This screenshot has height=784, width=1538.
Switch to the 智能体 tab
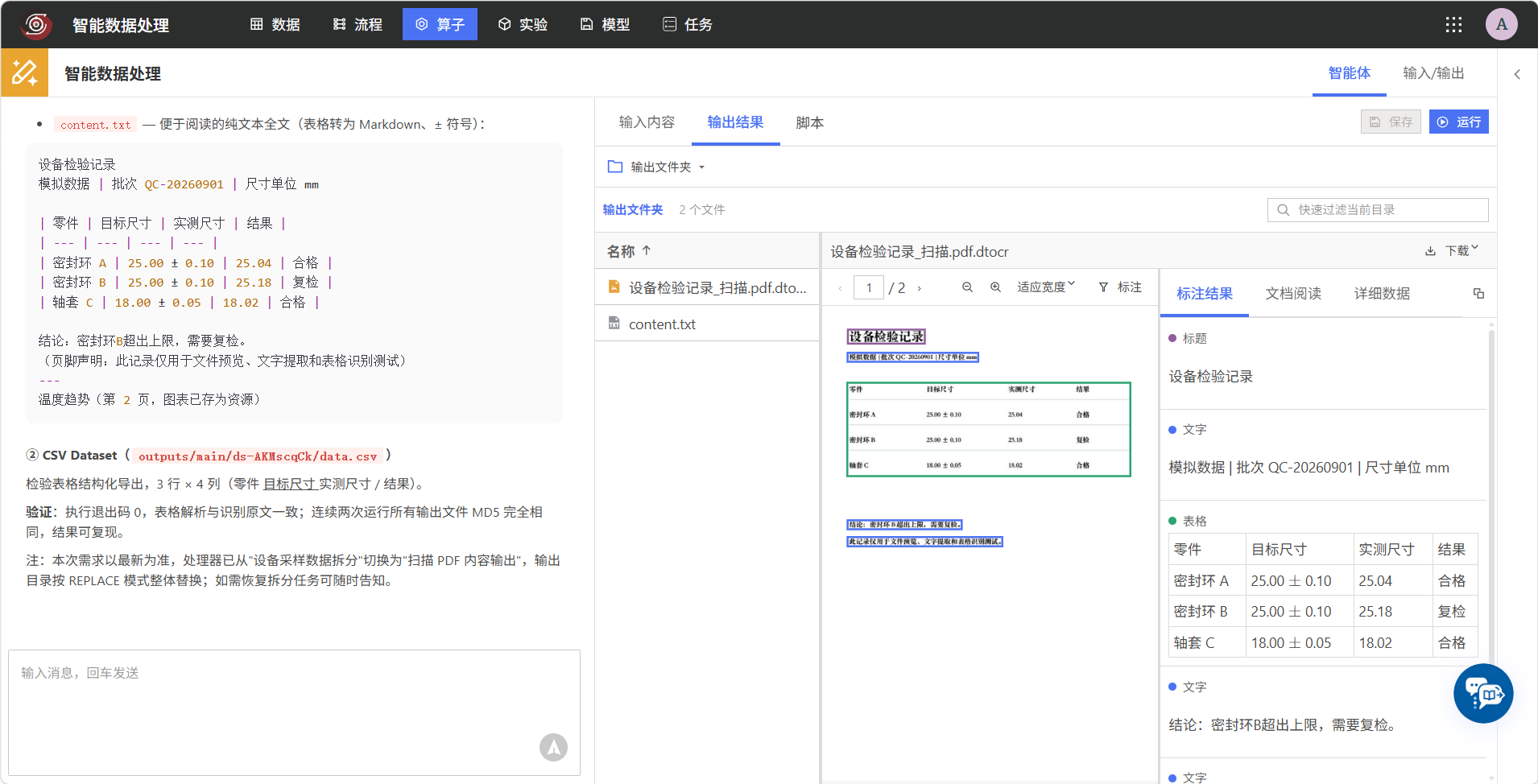1350,73
